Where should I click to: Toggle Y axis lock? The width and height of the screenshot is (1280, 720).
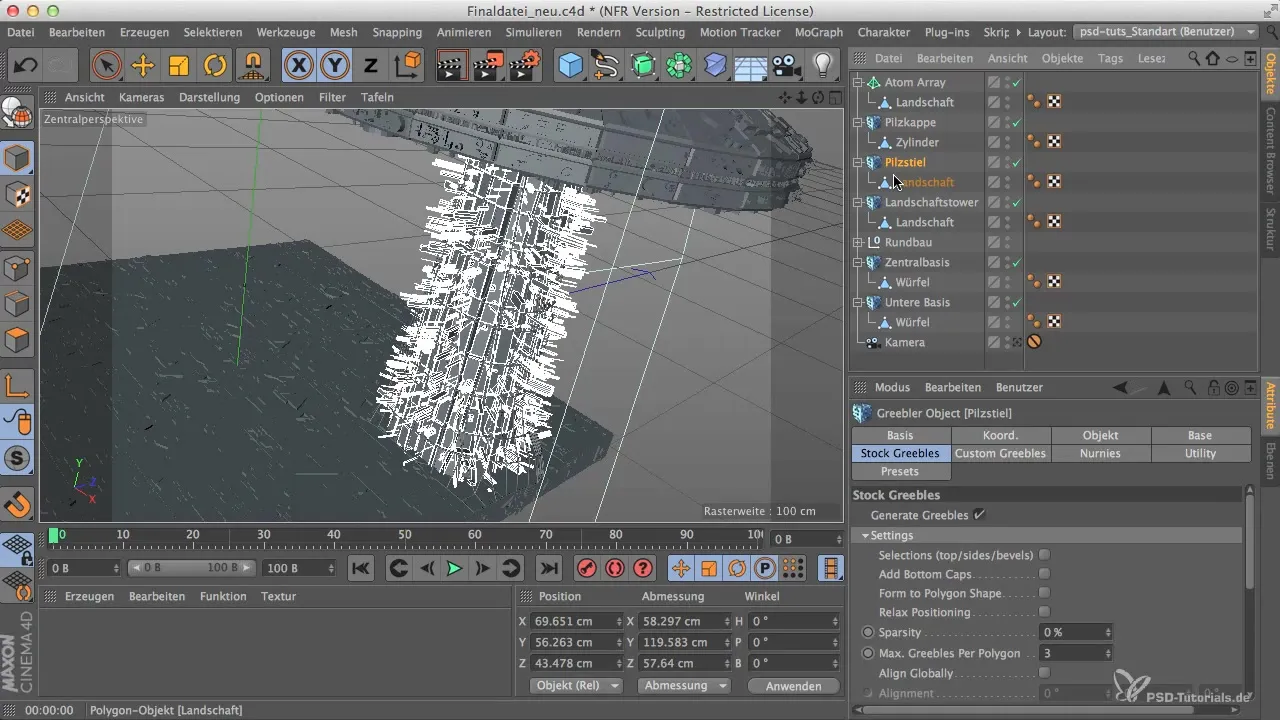(x=334, y=66)
